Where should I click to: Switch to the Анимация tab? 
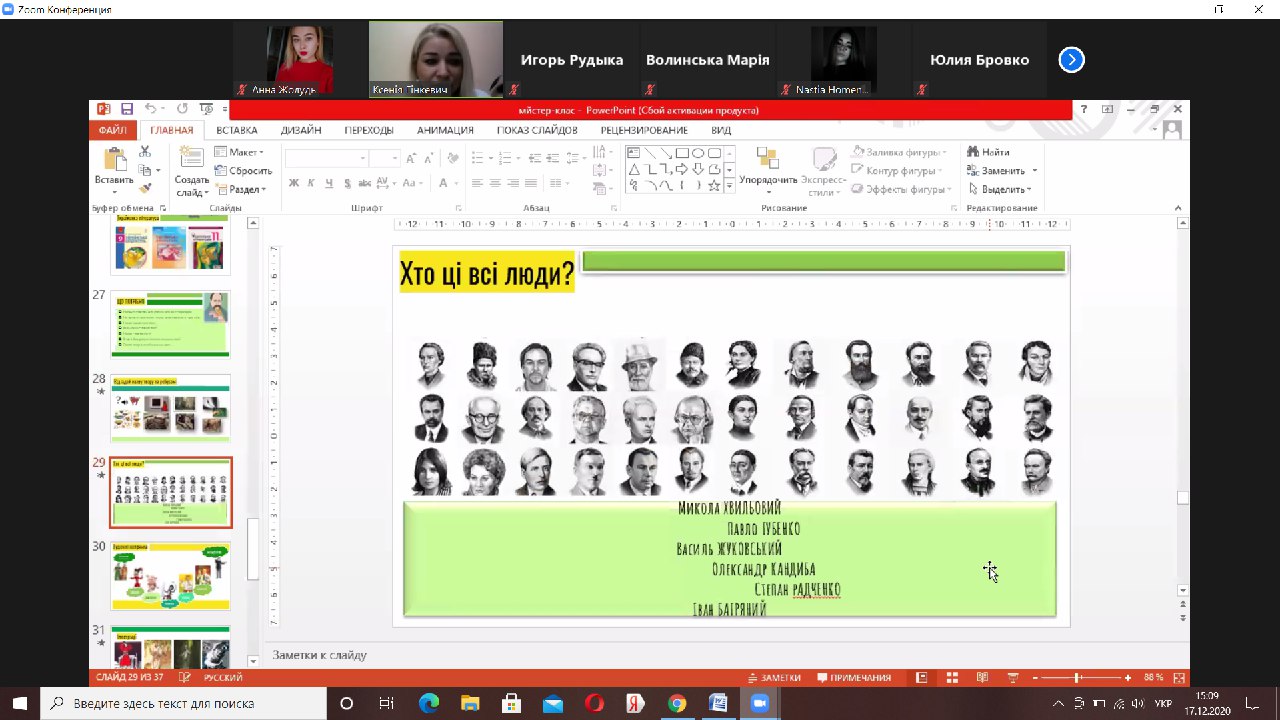[x=445, y=130]
